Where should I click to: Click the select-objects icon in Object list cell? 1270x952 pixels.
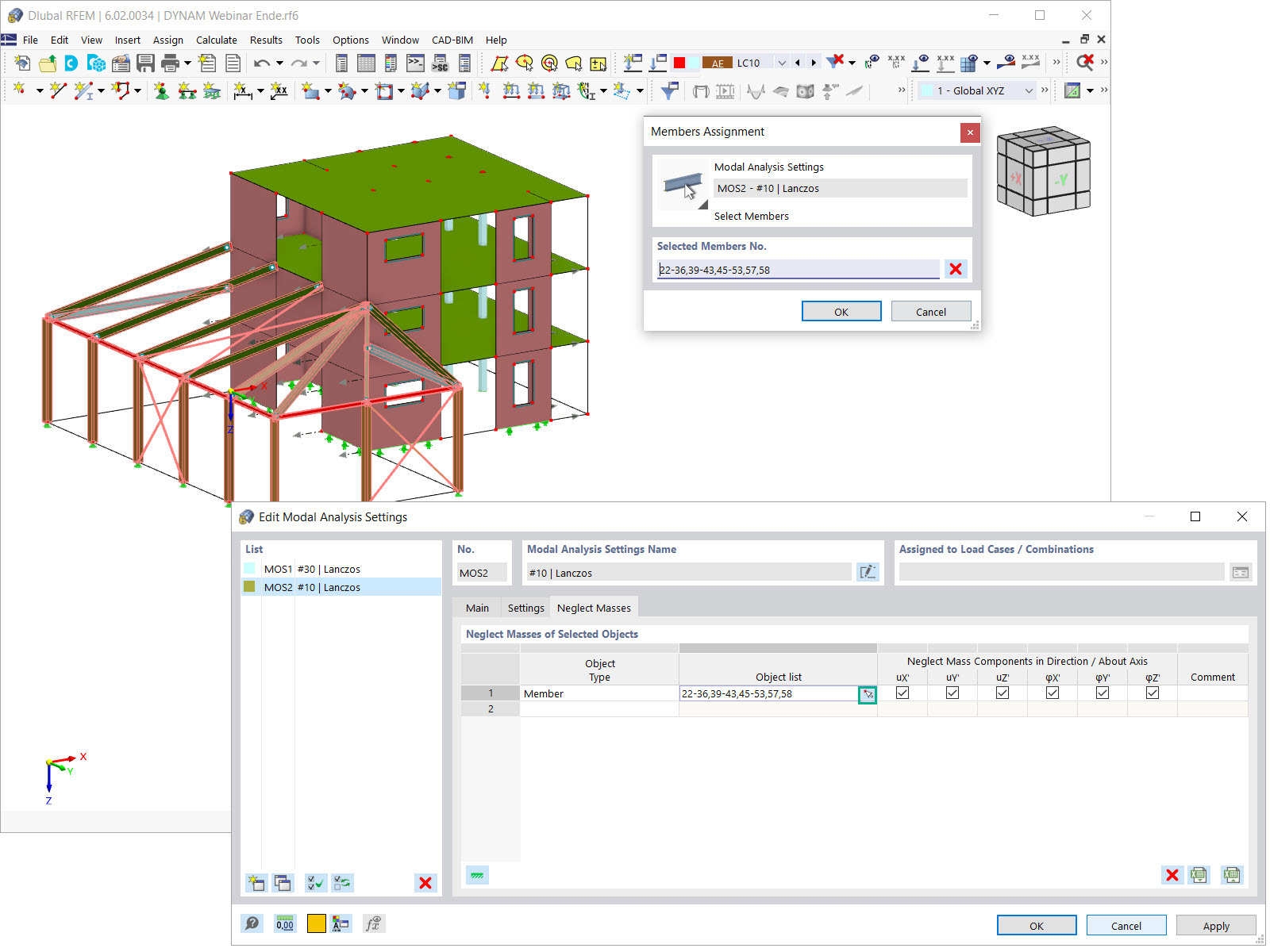868,694
